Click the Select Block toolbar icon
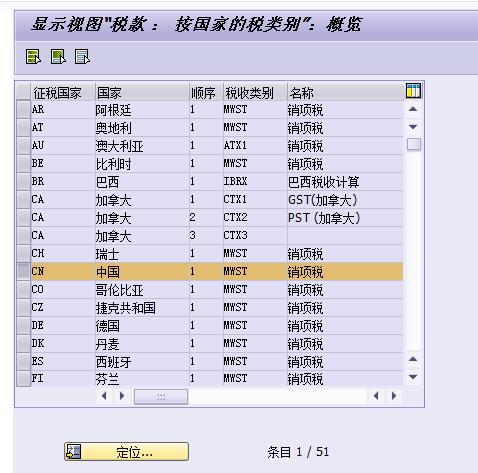 tap(58, 57)
